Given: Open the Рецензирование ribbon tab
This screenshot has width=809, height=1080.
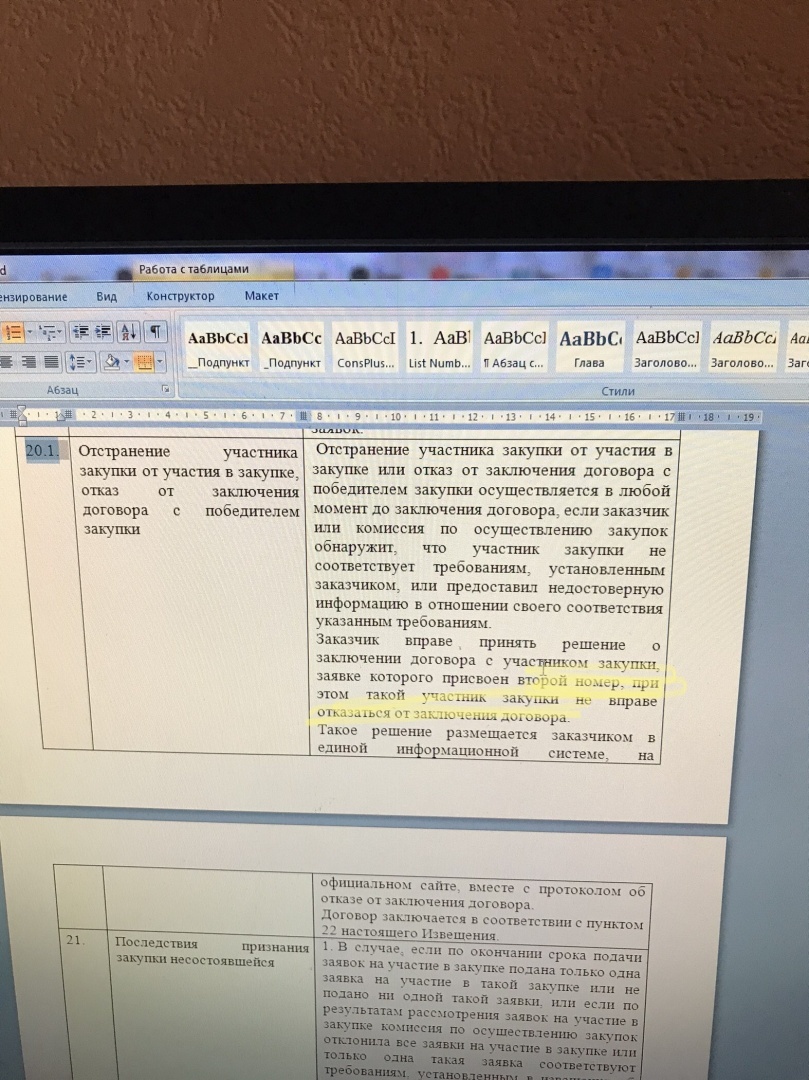Looking at the screenshot, I should [x=34, y=297].
